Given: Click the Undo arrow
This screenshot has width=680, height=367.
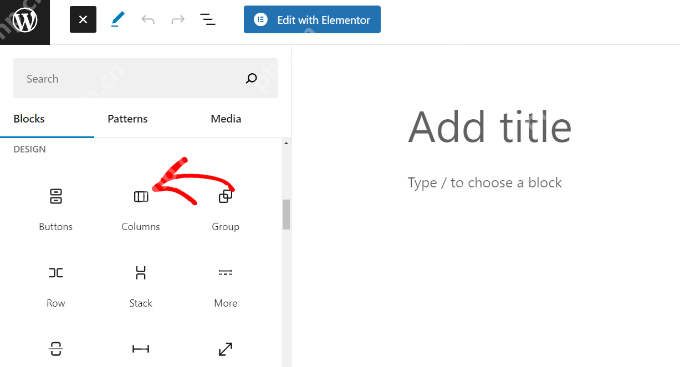Looking at the screenshot, I should tap(148, 20).
